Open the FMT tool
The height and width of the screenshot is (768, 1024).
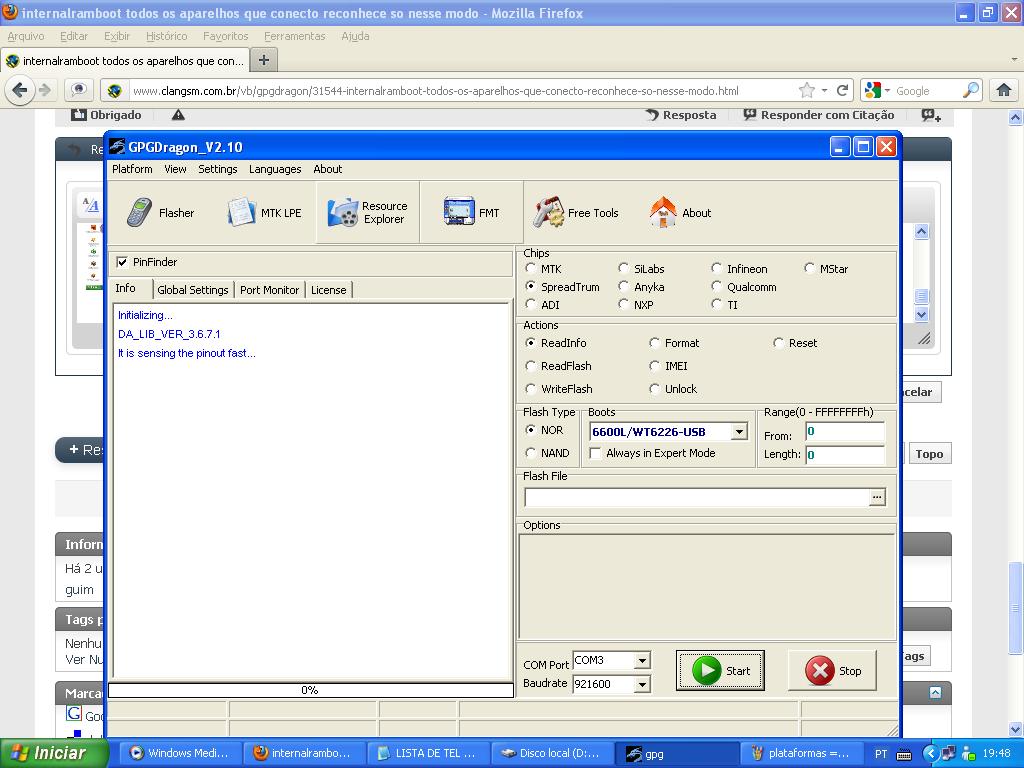point(471,212)
